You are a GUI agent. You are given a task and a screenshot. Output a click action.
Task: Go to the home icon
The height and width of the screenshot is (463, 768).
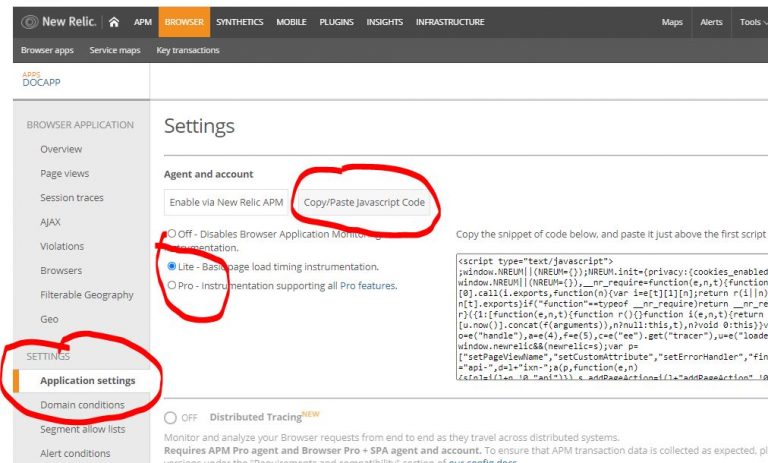(x=114, y=22)
